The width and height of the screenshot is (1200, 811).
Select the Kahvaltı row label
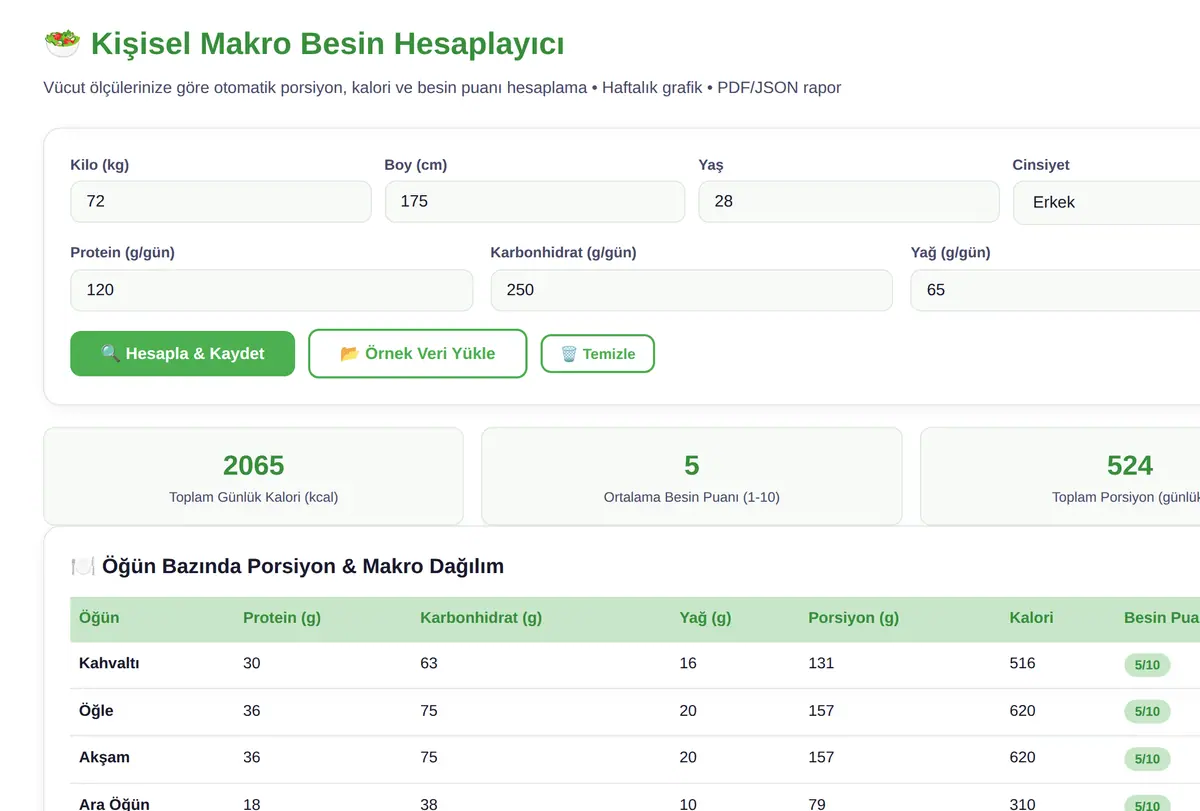coord(109,663)
